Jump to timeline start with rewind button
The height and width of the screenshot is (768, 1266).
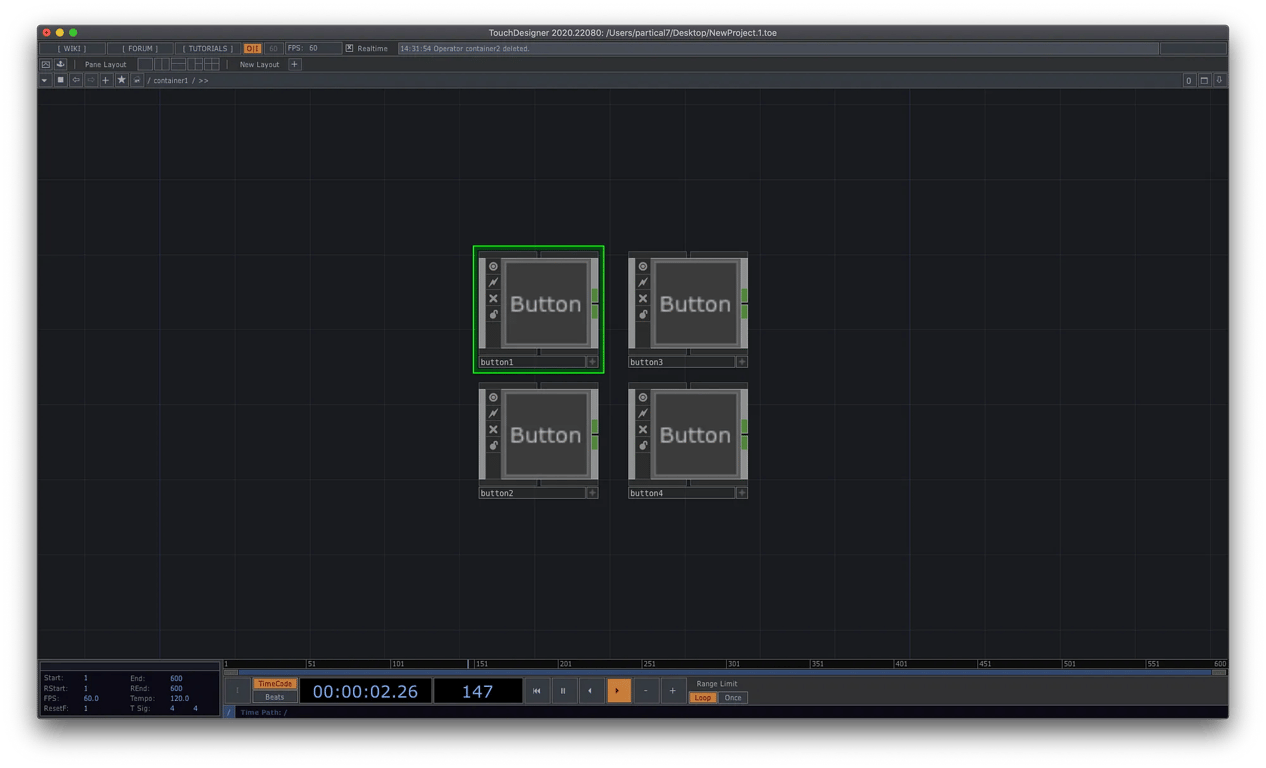point(537,690)
